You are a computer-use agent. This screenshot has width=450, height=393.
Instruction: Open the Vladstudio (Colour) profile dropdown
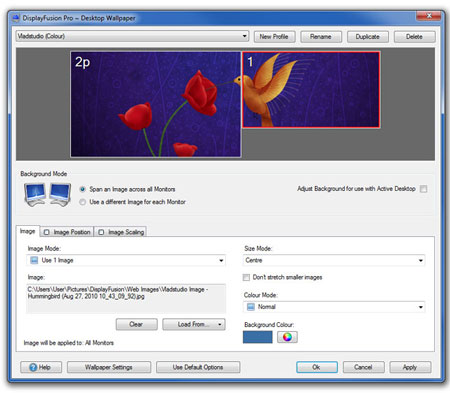132,36
